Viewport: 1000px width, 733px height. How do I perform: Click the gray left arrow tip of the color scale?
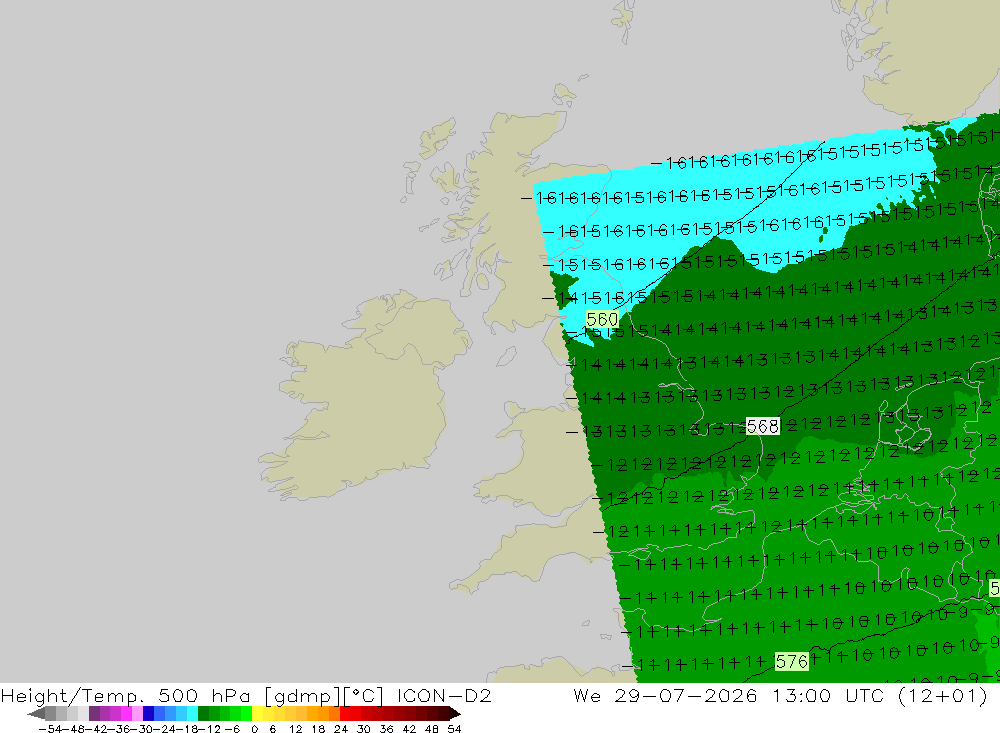36,713
